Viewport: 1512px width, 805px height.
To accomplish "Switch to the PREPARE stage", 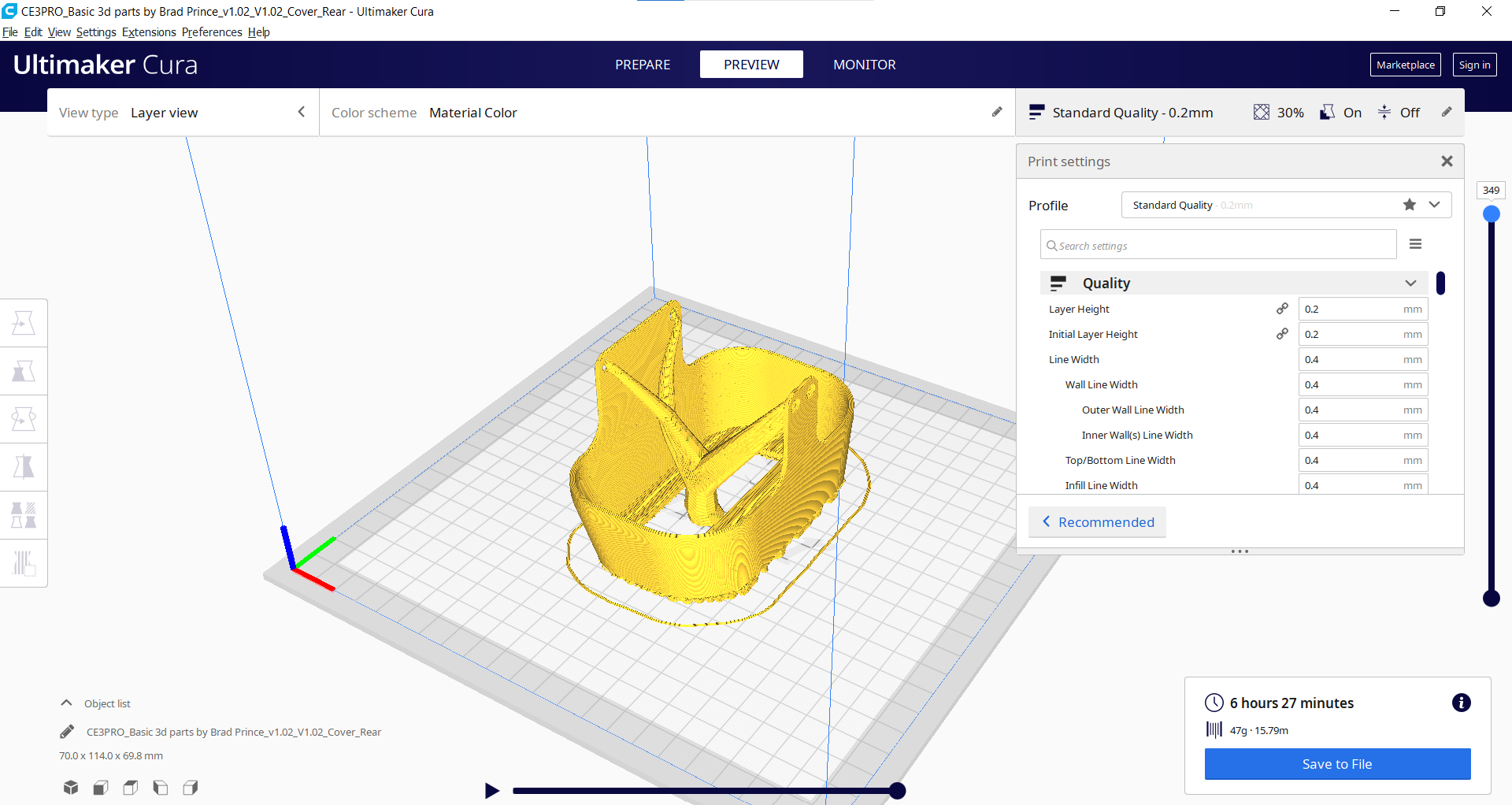I will pyautogui.click(x=643, y=65).
